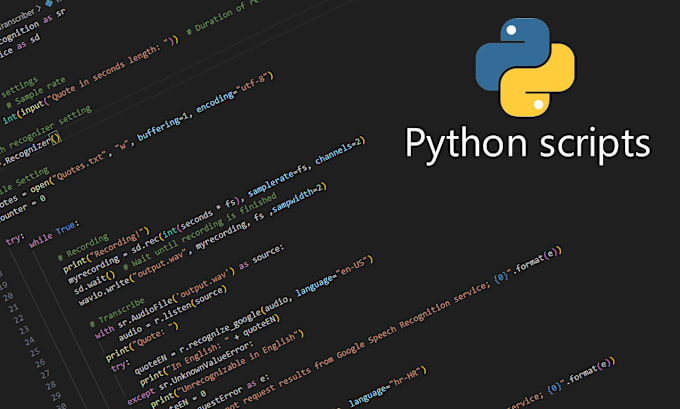Image resolution: width=680 pixels, height=409 pixels.
Task: Click line number 21 in the gutter
Action: [x=13, y=308]
